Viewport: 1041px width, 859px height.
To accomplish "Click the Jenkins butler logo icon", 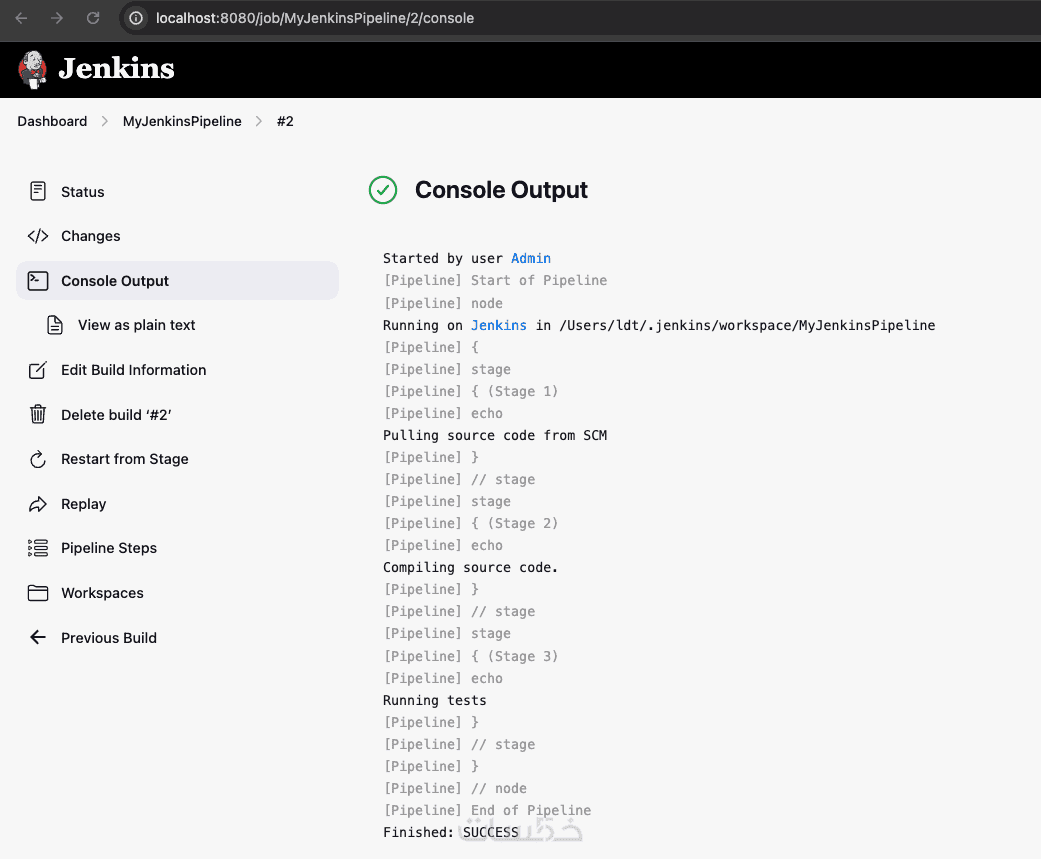I will pyautogui.click(x=32, y=68).
